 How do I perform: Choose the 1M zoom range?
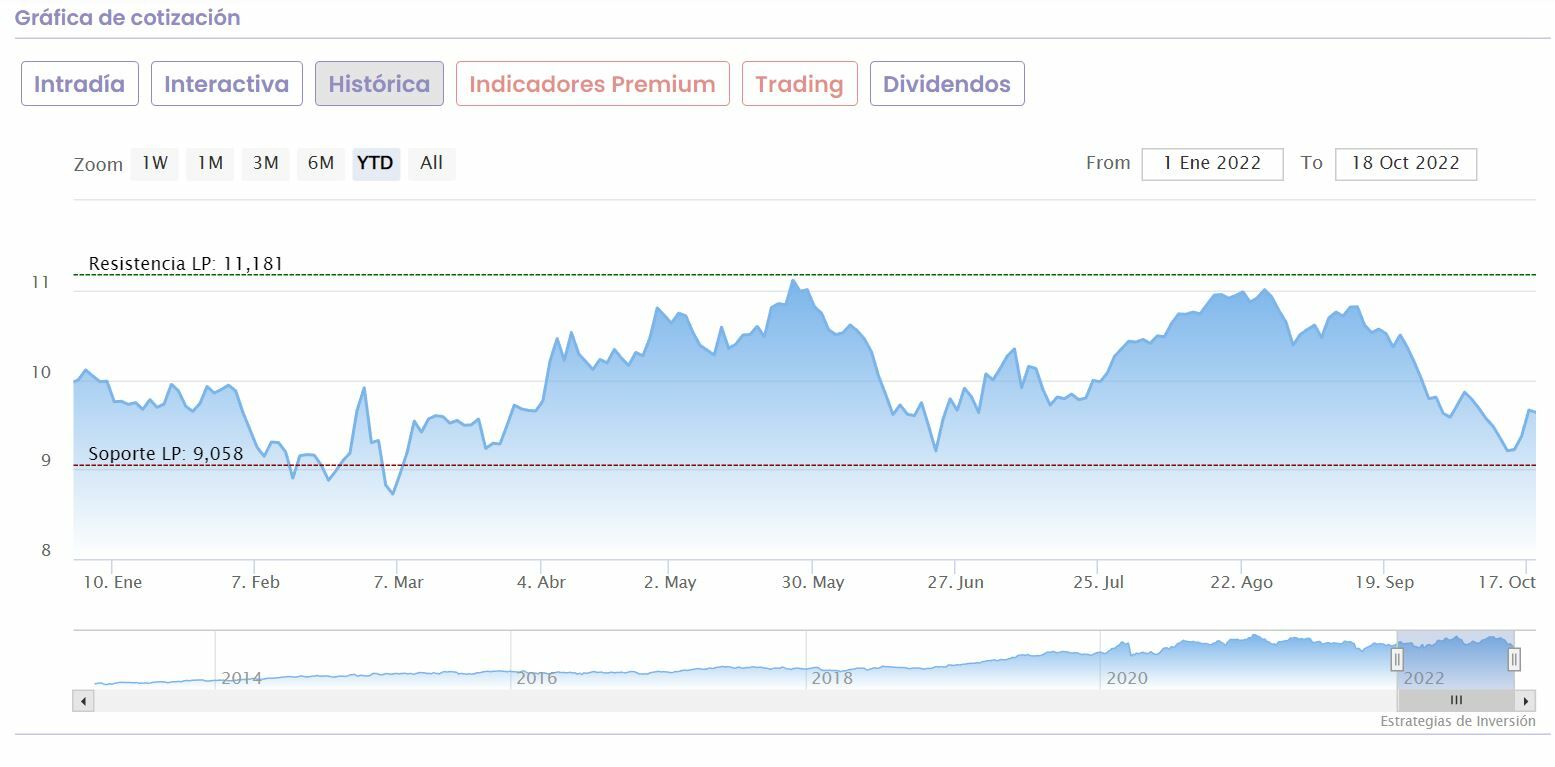[x=210, y=163]
